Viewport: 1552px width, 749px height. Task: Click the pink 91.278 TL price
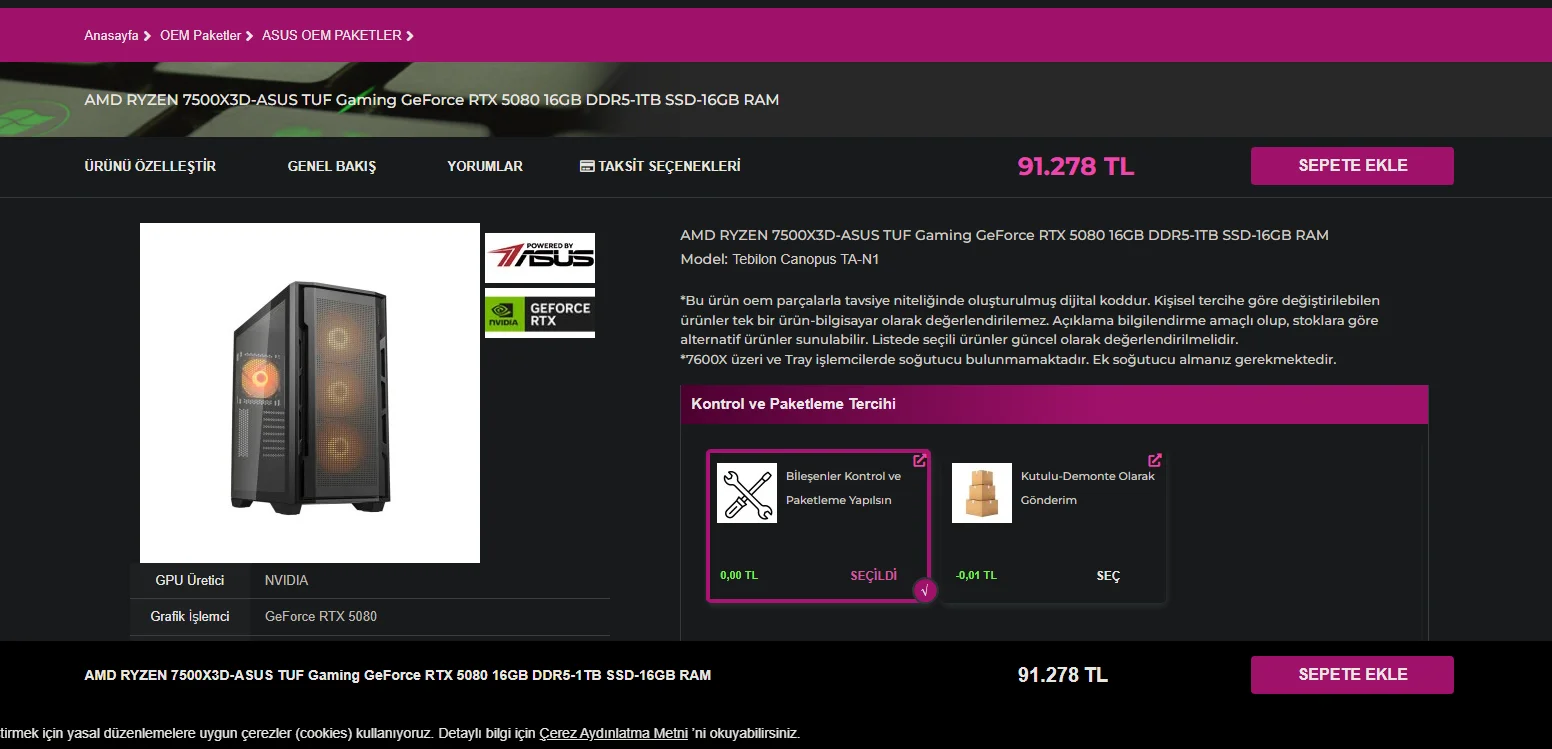pyautogui.click(x=1076, y=166)
